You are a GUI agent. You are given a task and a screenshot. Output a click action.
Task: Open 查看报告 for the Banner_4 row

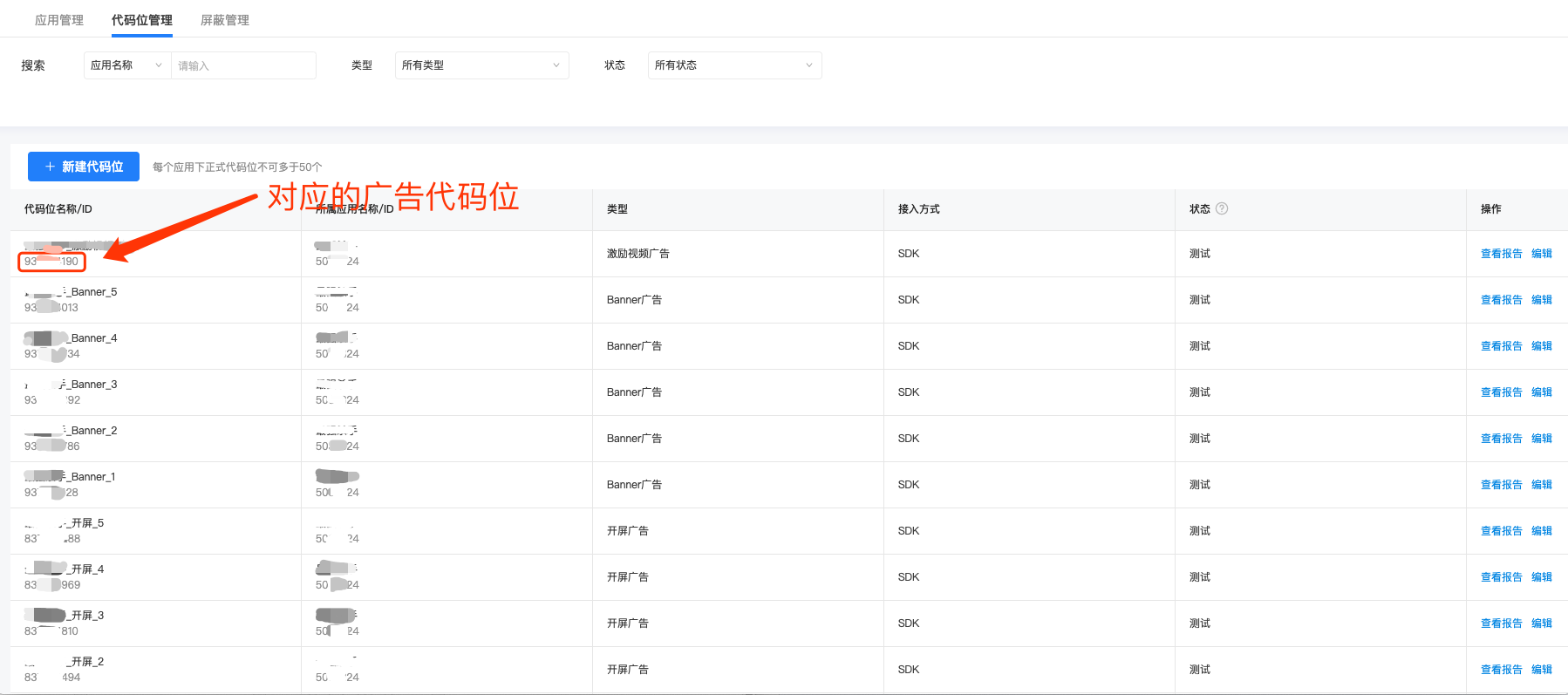1501,346
